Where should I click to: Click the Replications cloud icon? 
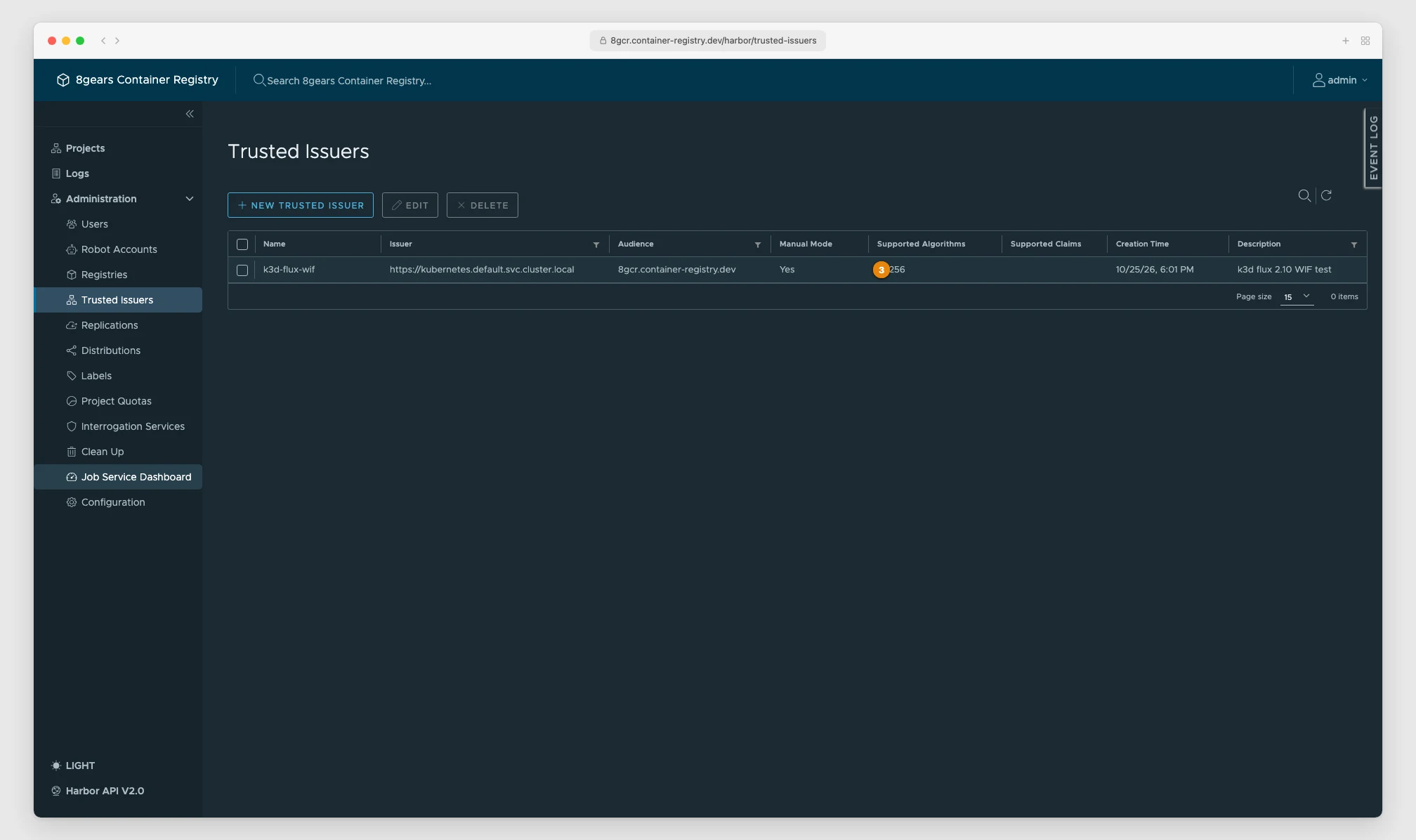pos(72,325)
